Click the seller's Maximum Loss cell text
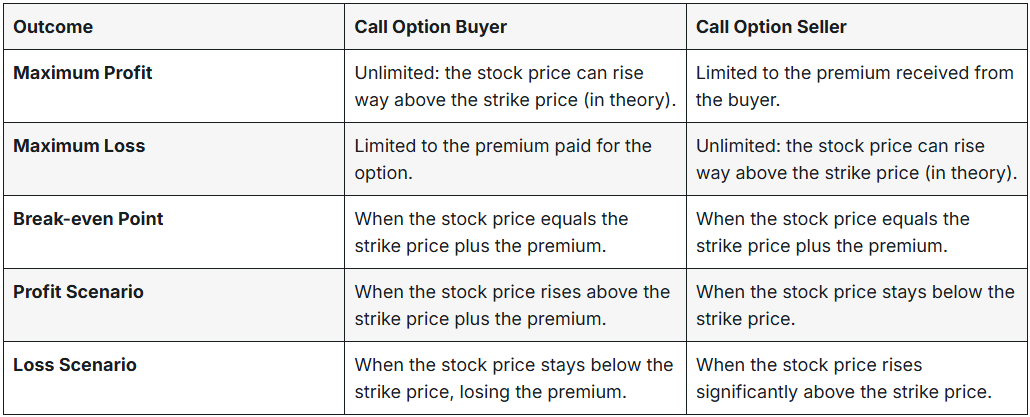This screenshot has height=417, width=1030. pos(856,159)
